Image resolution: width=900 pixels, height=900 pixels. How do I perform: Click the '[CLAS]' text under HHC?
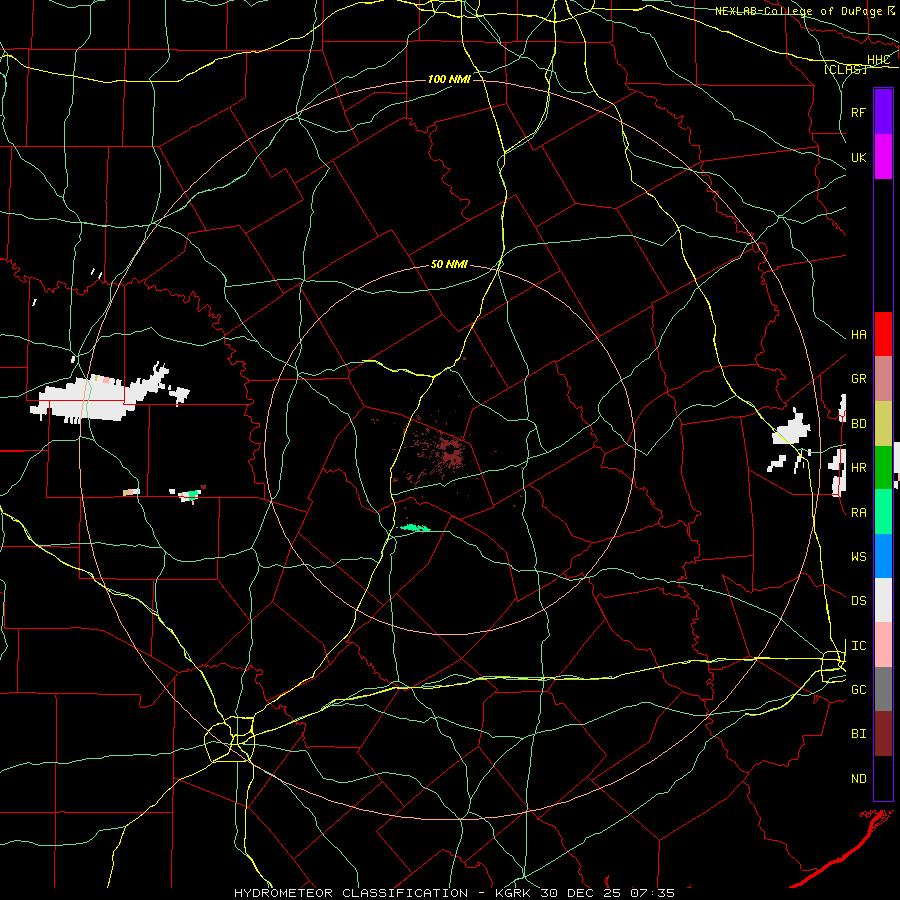pos(845,69)
